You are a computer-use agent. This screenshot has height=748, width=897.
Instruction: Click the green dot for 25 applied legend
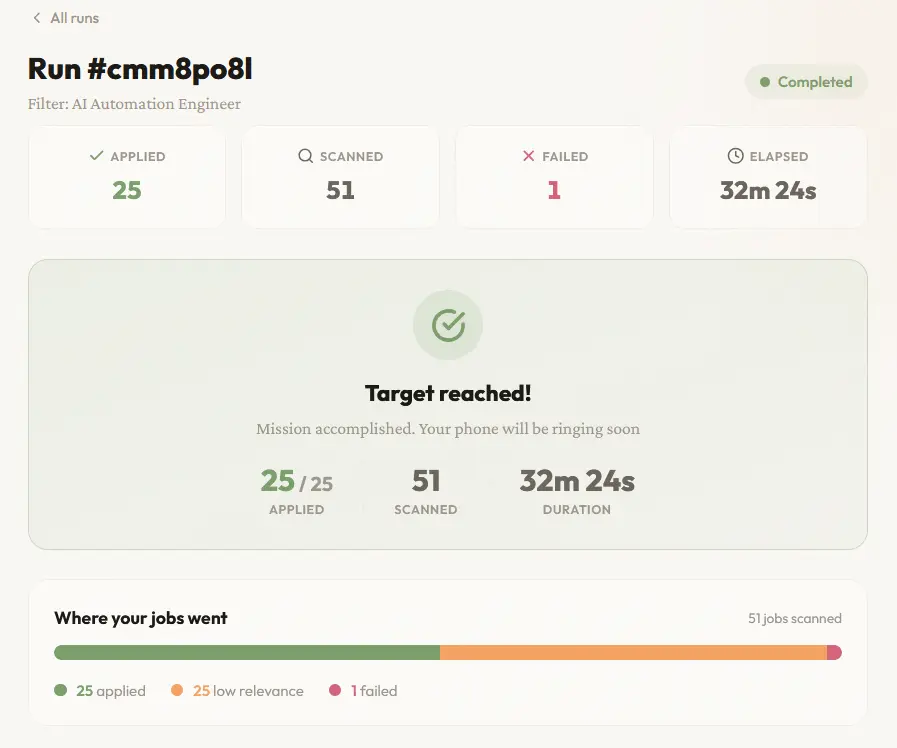pos(61,690)
